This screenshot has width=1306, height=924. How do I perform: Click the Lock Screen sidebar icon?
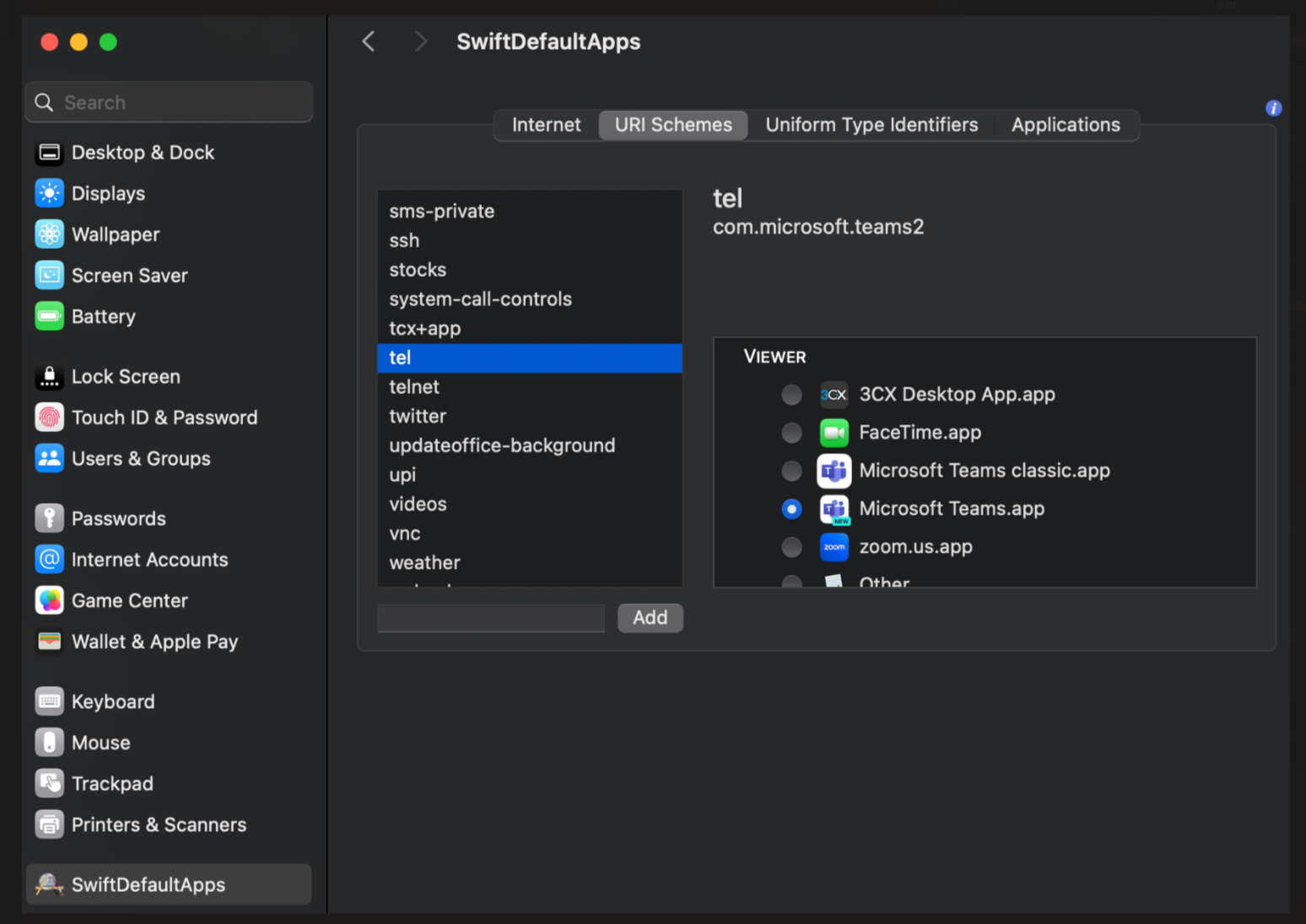pyautogui.click(x=50, y=376)
